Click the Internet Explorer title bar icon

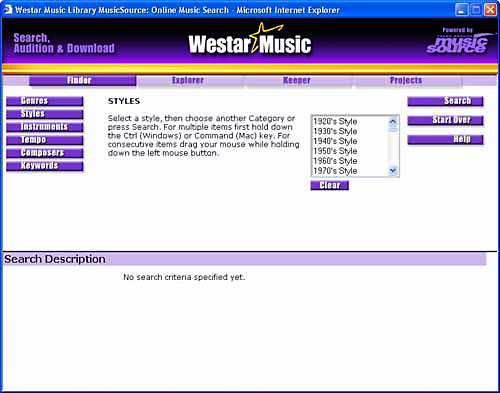7,10
